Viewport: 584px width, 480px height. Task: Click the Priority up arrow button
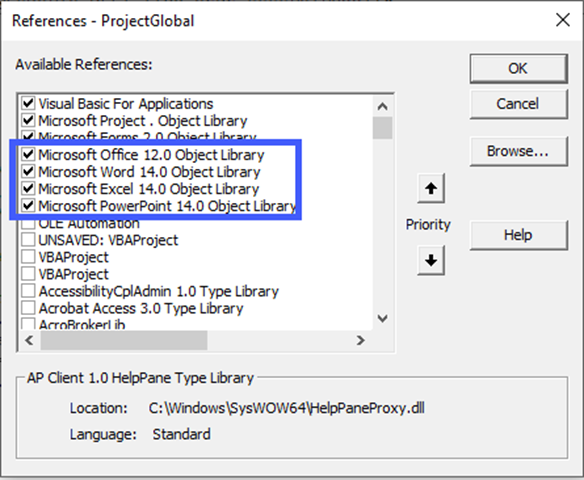click(431, 188)
